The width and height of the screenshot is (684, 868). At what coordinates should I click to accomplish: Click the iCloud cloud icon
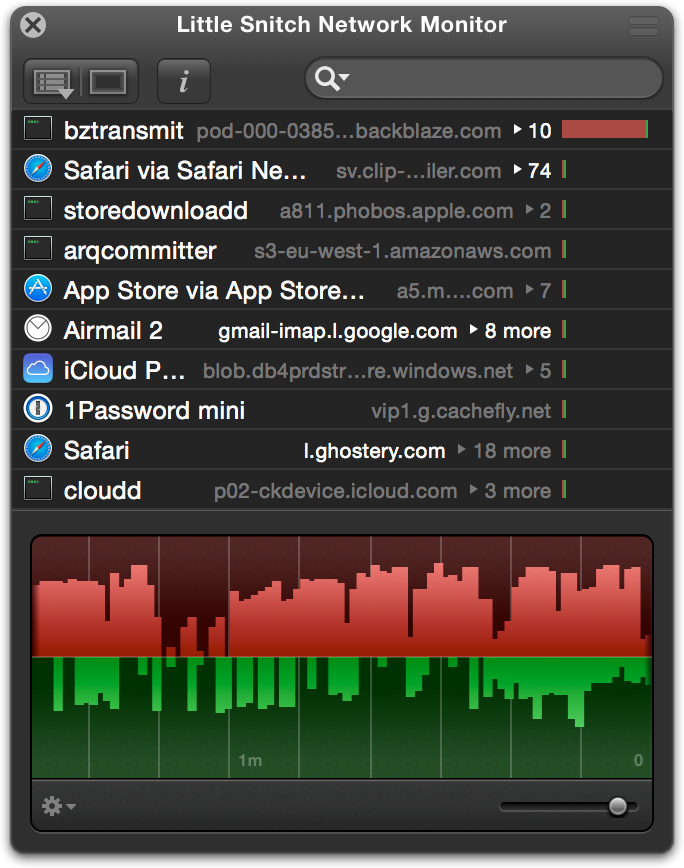[x=38, y=369]
